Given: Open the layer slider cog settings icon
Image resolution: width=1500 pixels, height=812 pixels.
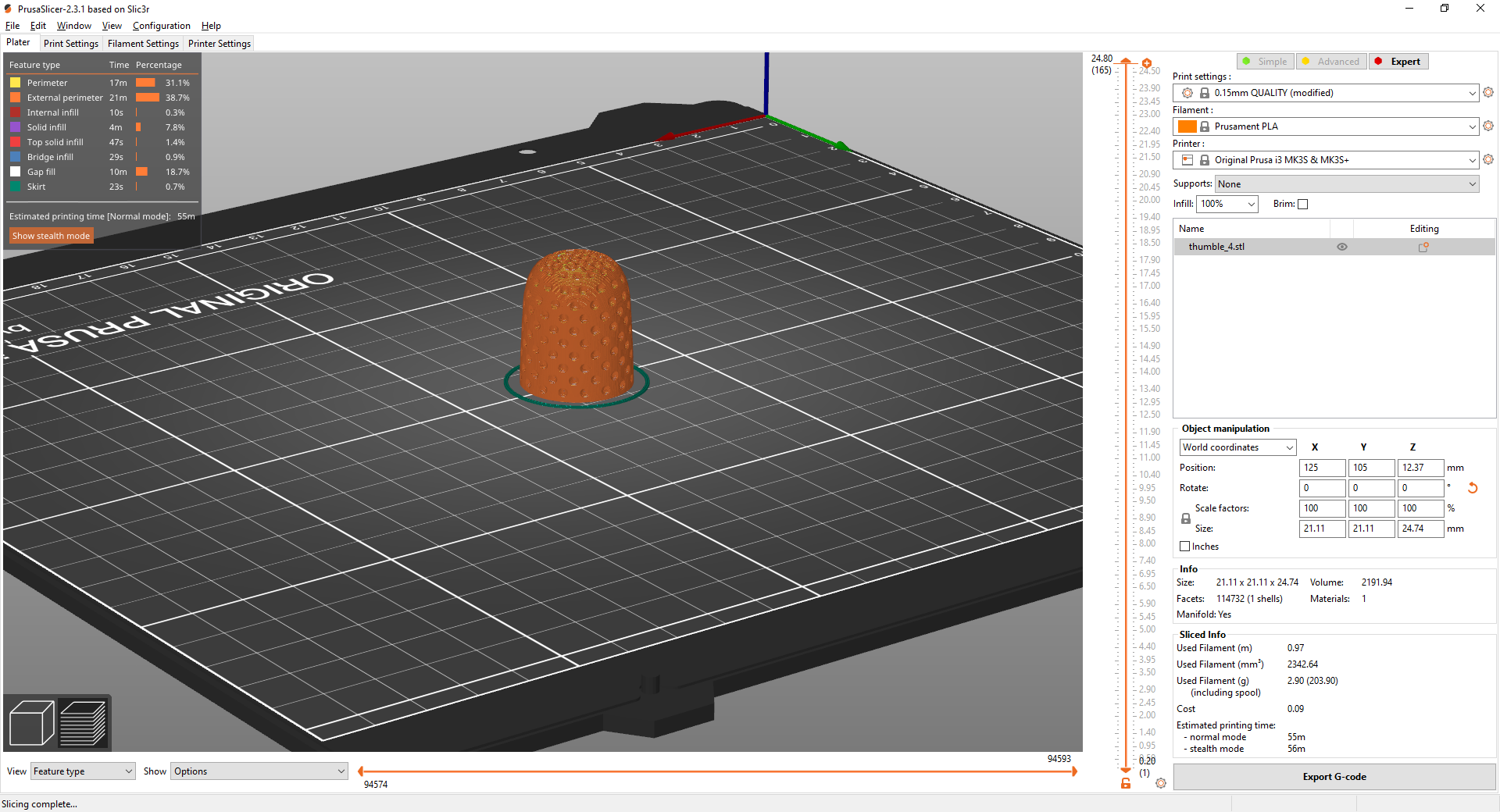Looking at the screenshot, I should [x=1161, y=783].
